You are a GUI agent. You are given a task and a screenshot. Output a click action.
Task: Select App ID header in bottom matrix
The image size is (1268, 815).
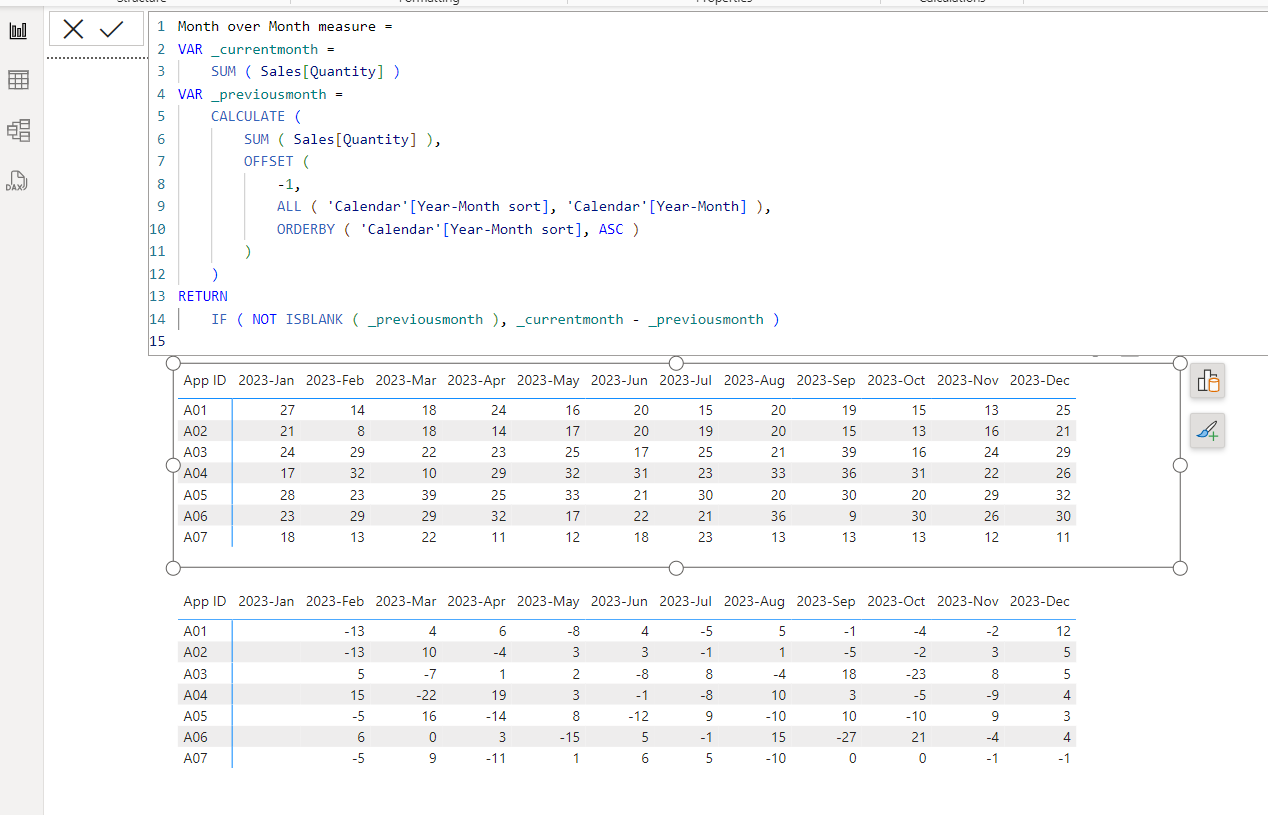pyautogui.click(x=205, y=601)
